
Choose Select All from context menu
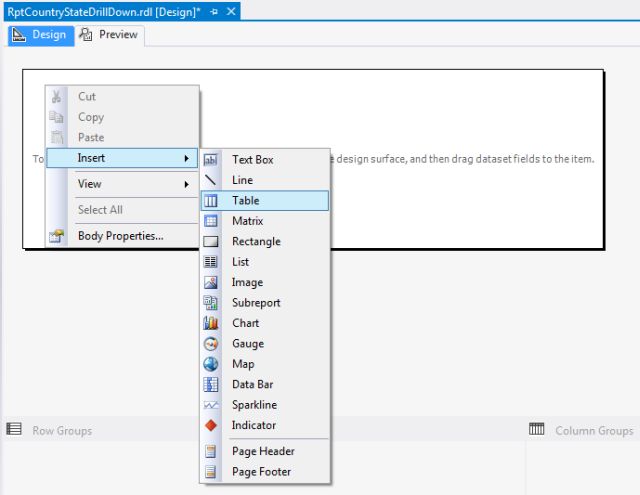(x=122, y=210)
